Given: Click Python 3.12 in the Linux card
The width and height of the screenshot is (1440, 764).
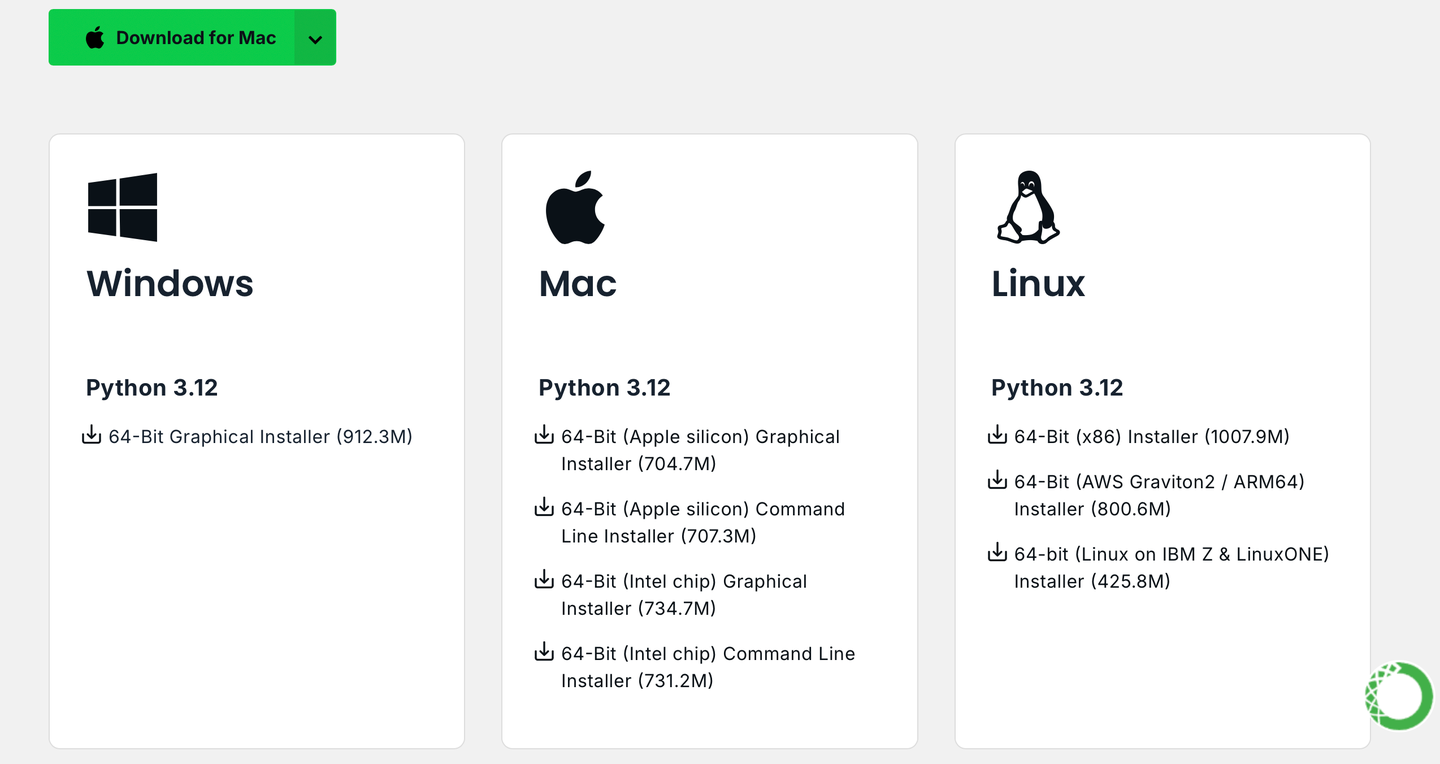Looking at the screenshot, I should click(x=1057, y=388).
